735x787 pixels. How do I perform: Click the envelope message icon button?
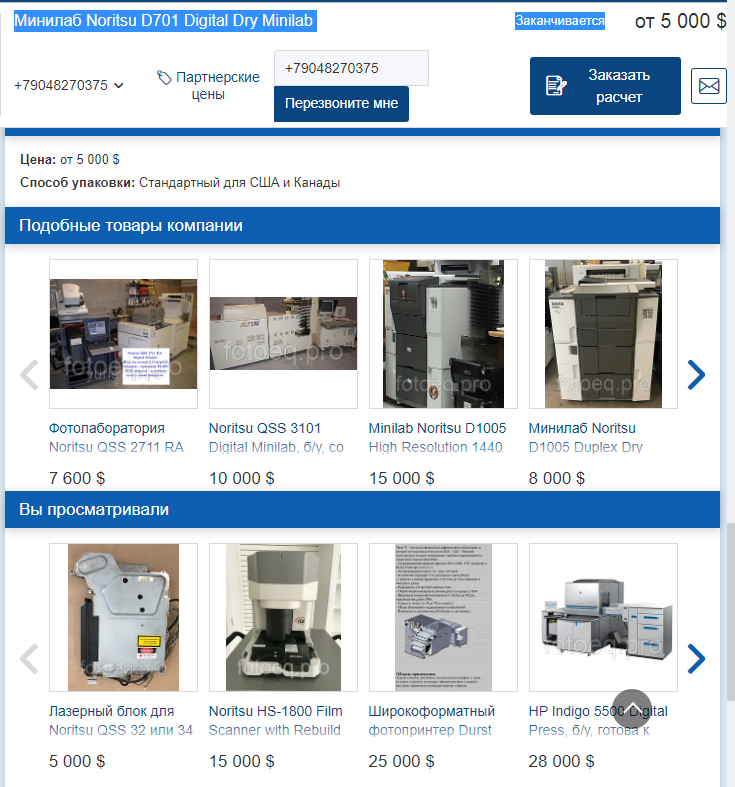(x=708, y=86)
